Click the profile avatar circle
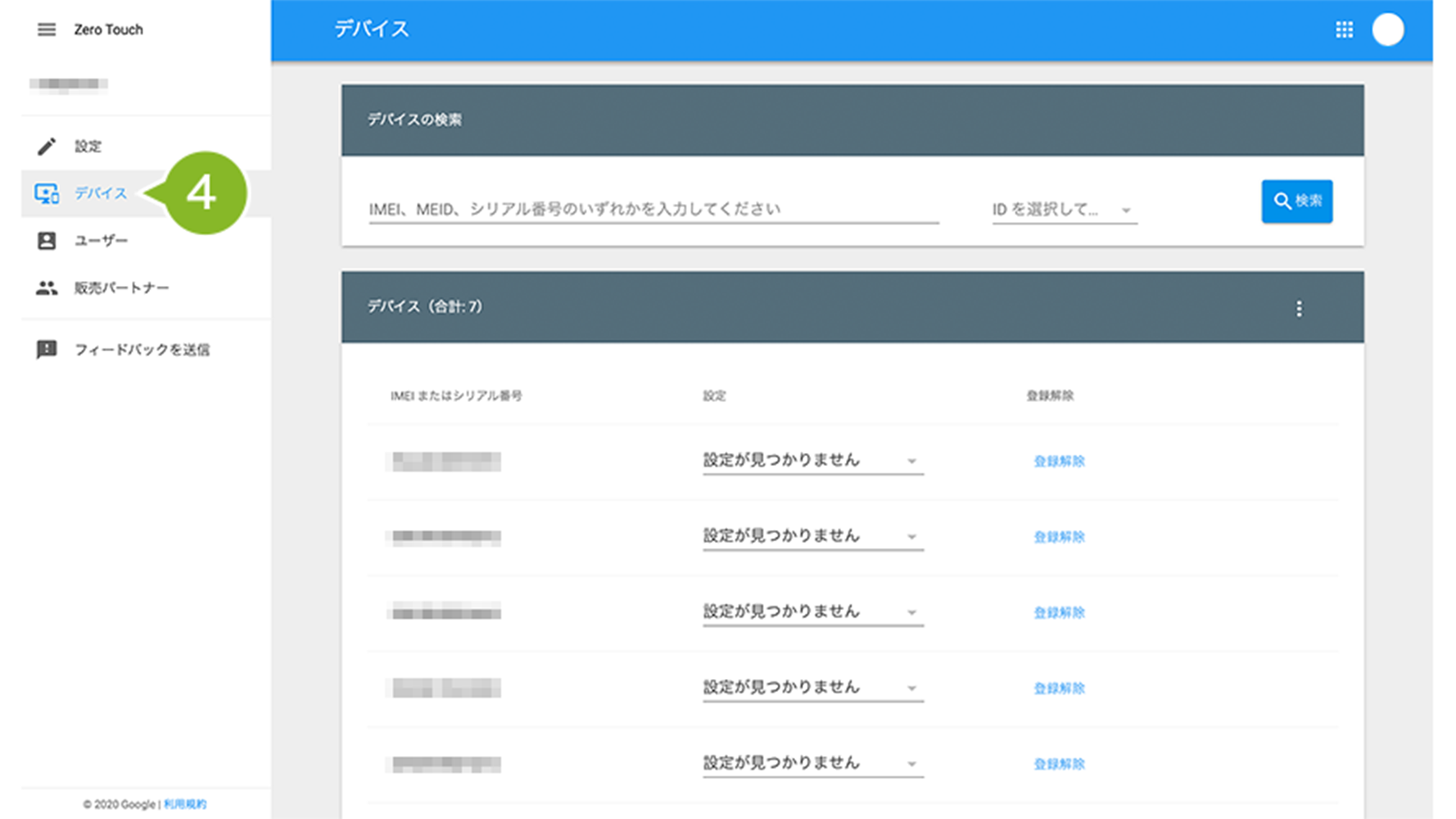 pos(1388,30)
